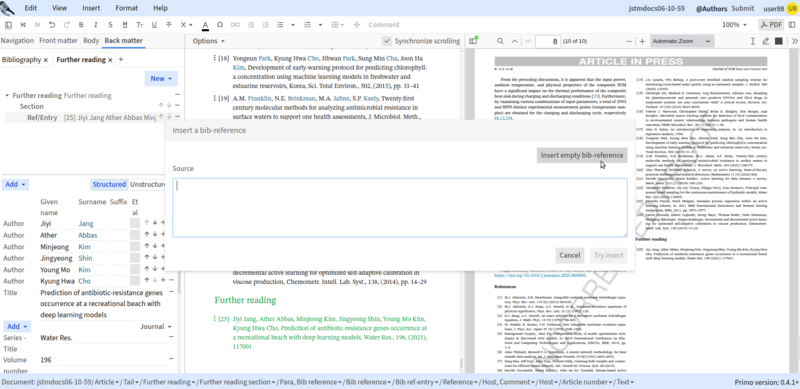Switch to Front matter tab
Viewport: 800px width, 389px height.
pyautogui.click(x=59, y=40)
